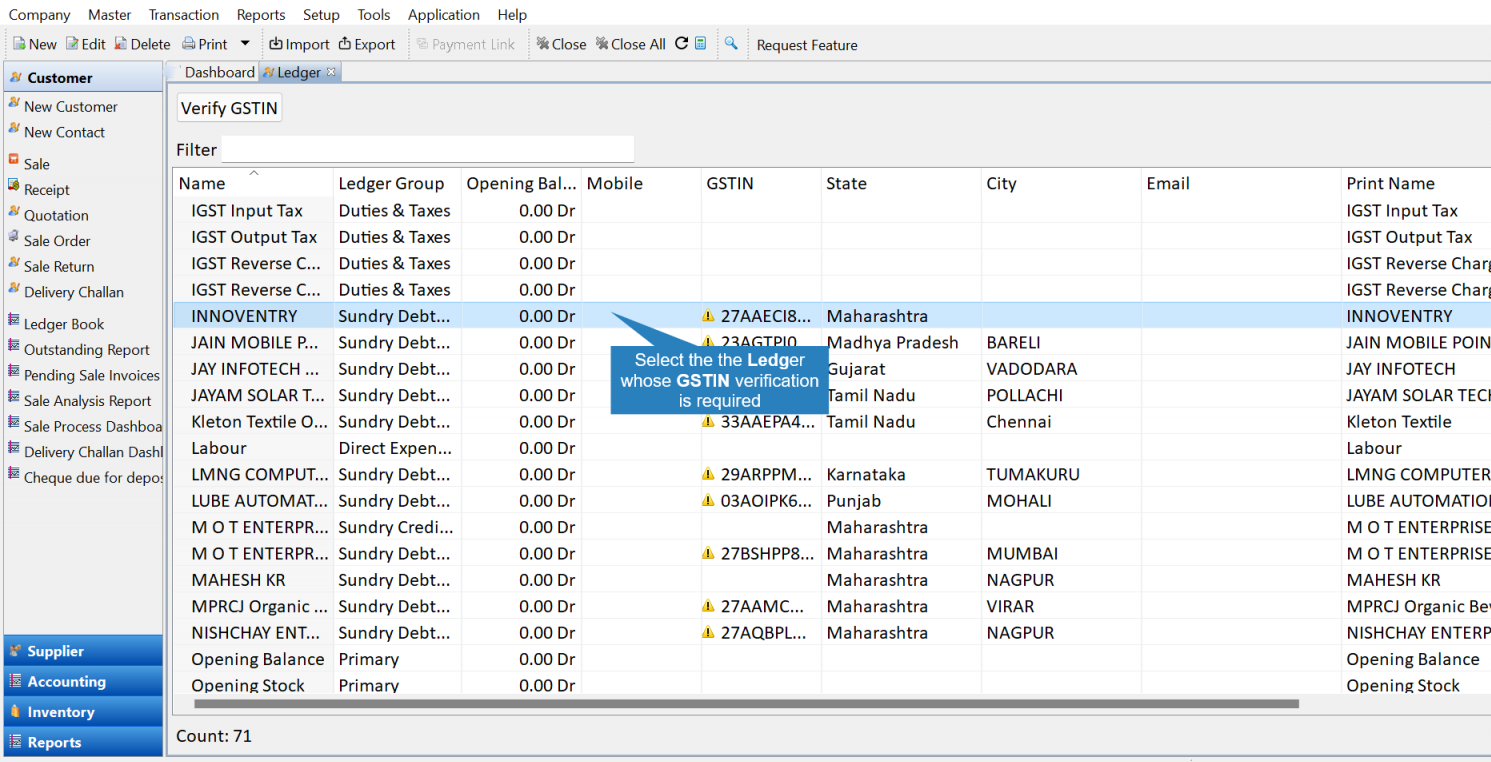Sort by the GSTIN column header
The width and height of the screenshot is (1491, 762).
point(761,183)
